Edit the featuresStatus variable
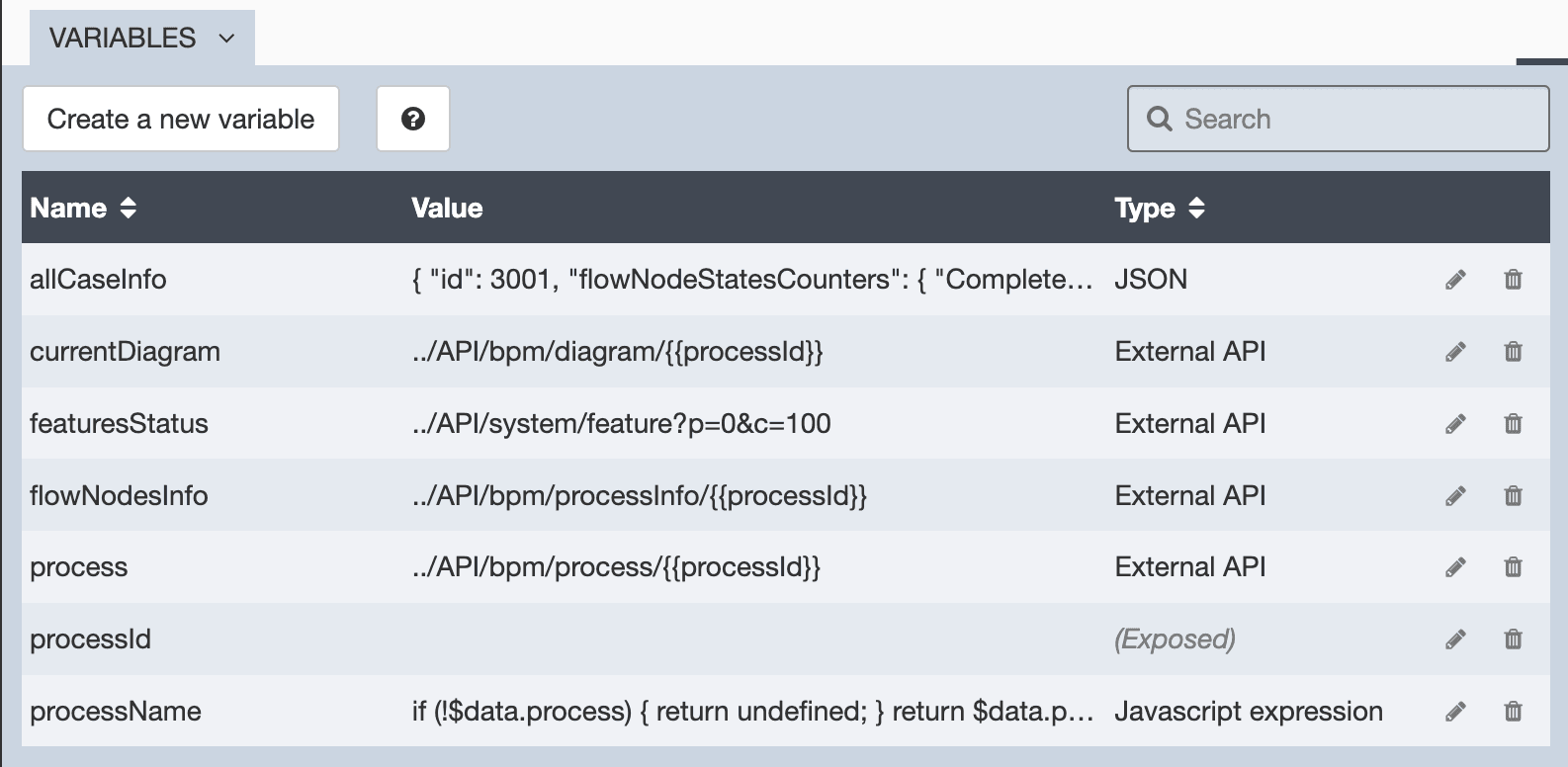The height and width of the screenshot is (767, 1568). coord(1453,423)
